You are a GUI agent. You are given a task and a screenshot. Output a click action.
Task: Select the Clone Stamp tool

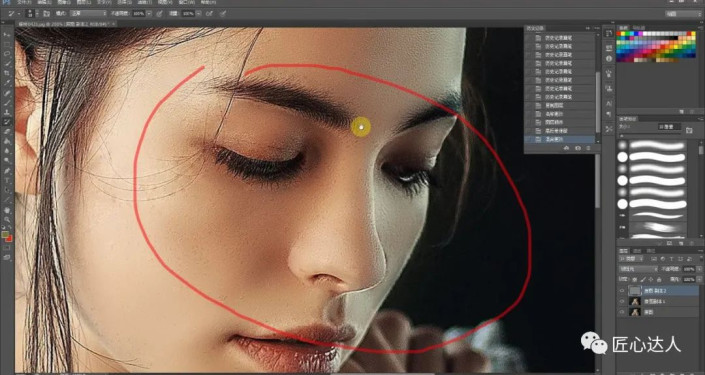tap(7, 112)
